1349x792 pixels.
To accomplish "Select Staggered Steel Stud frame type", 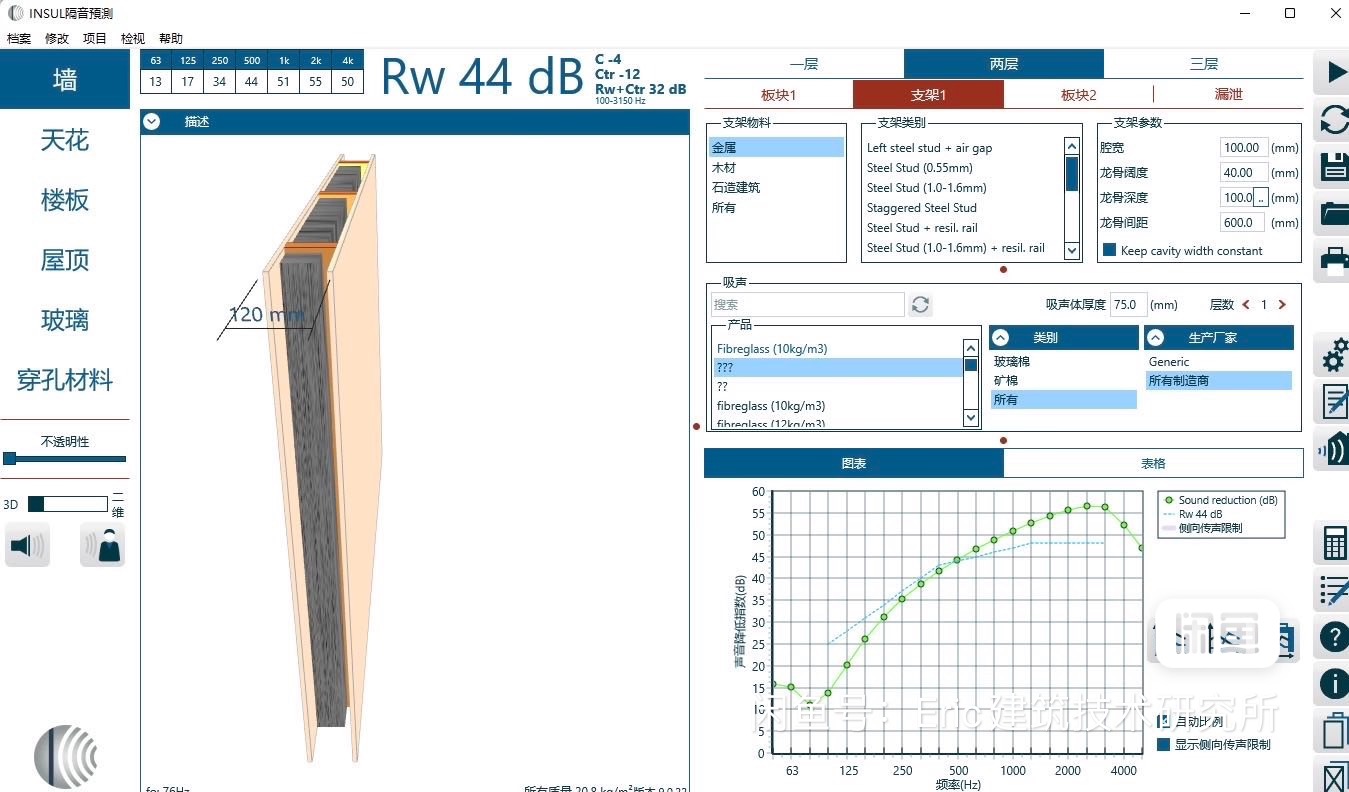I will click(921, 208).
